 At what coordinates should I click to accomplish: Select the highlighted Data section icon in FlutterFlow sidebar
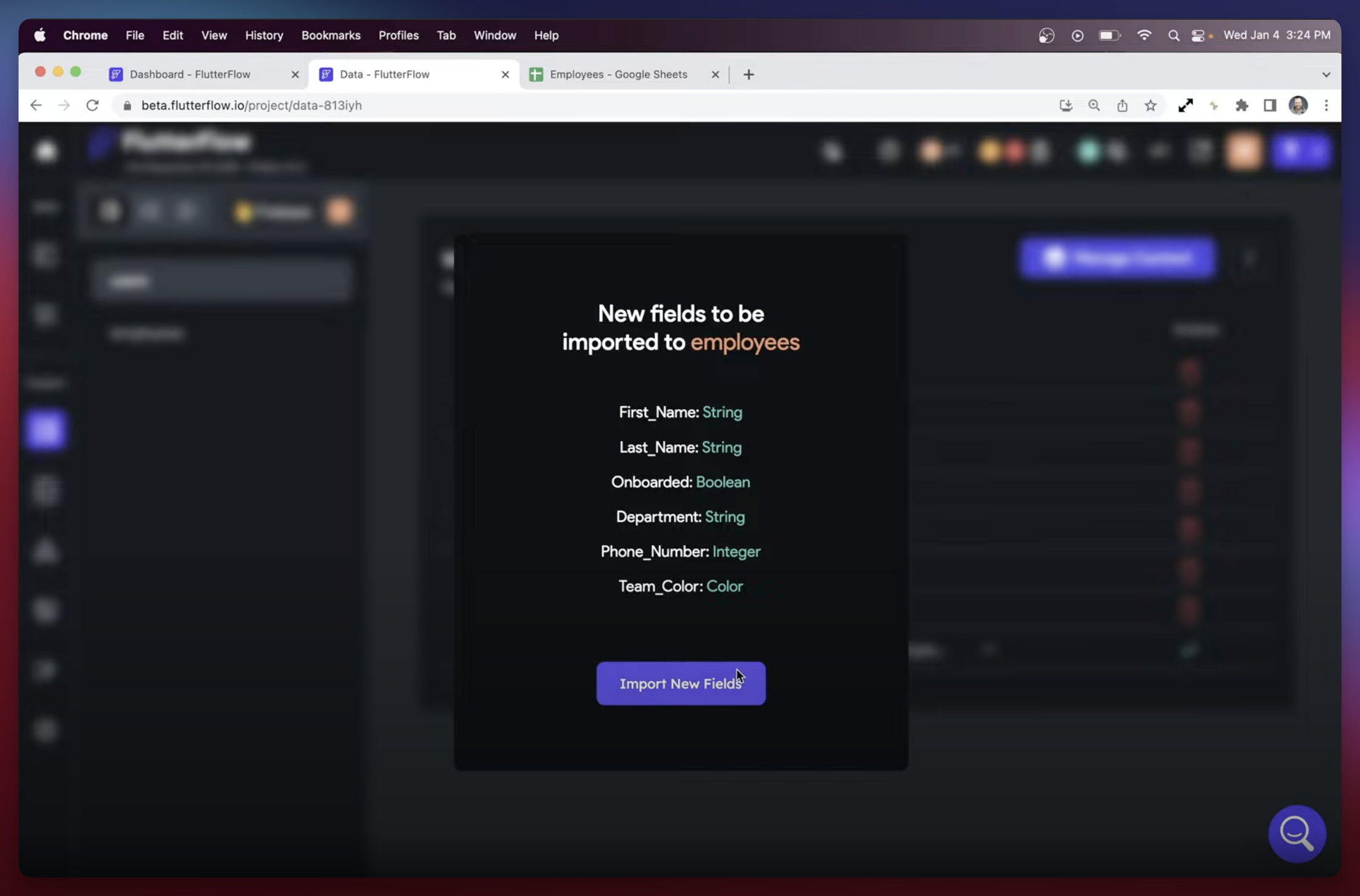pos(46,430)
